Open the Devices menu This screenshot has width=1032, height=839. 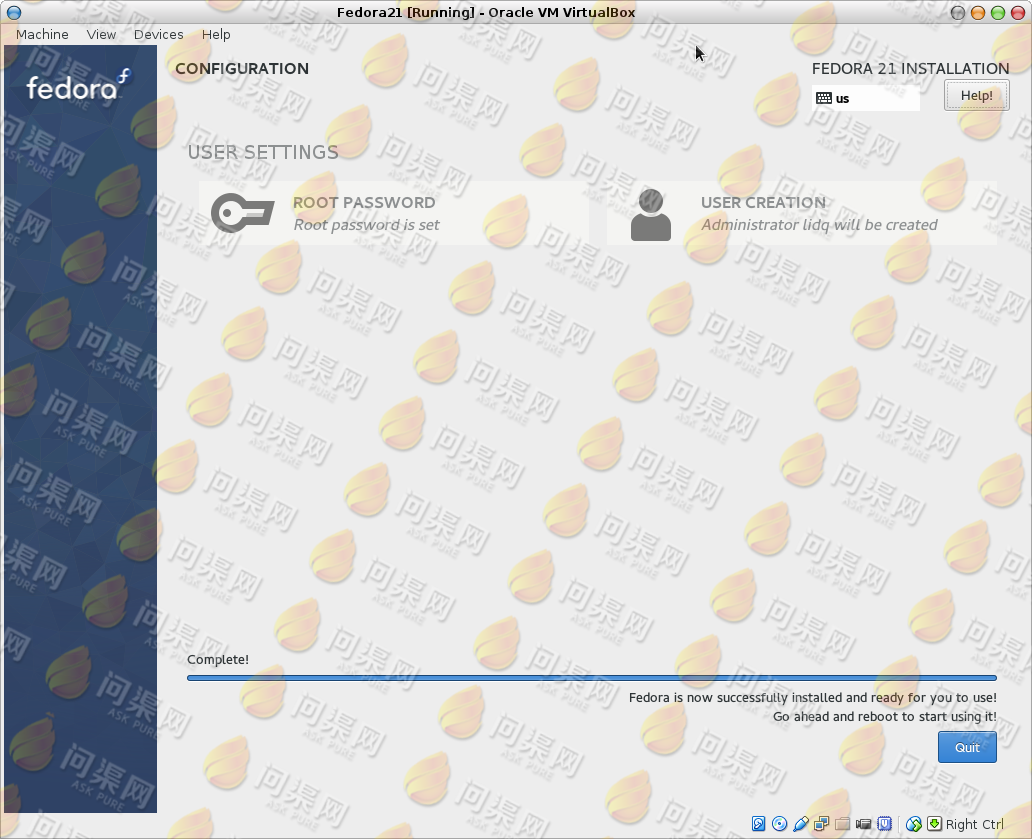pyautogui.click(x=159, y=34)
